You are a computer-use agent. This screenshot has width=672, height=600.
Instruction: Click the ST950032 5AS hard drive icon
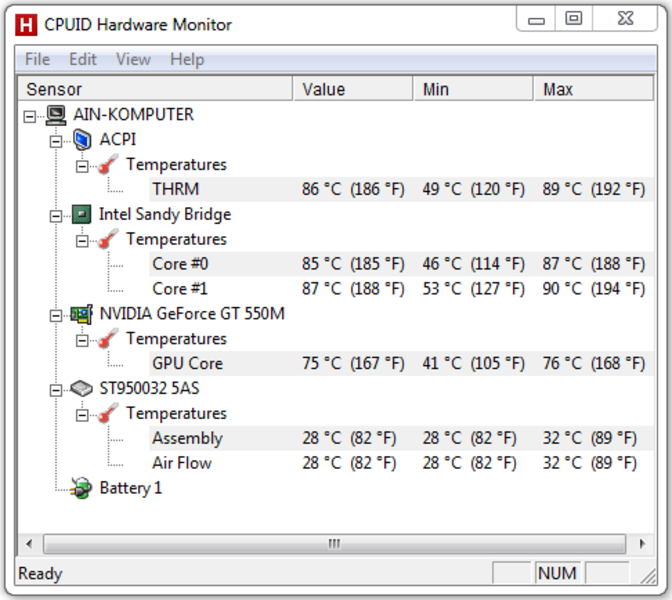coord(81,389)
